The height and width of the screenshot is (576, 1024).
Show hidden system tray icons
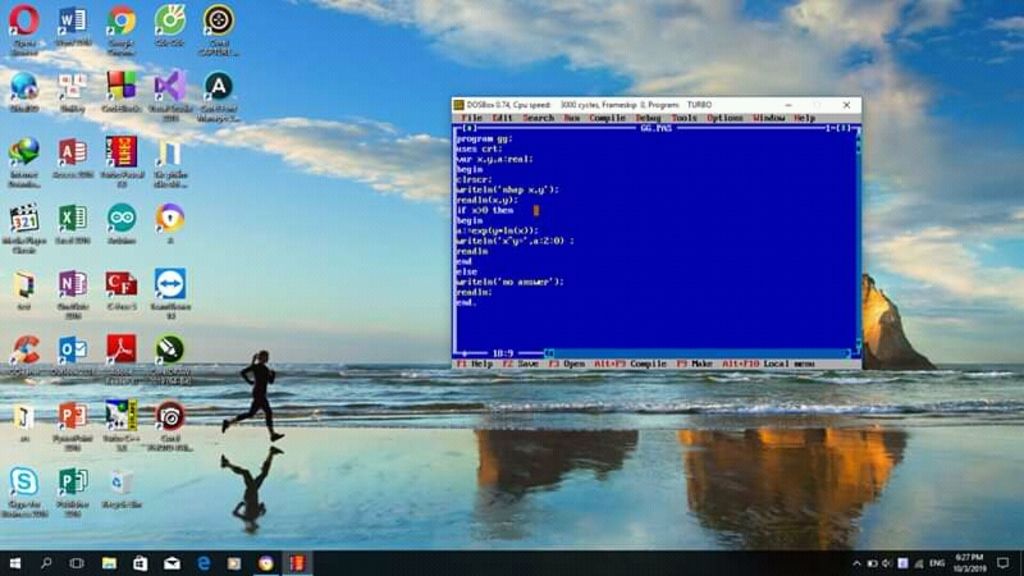pos(856,563)
